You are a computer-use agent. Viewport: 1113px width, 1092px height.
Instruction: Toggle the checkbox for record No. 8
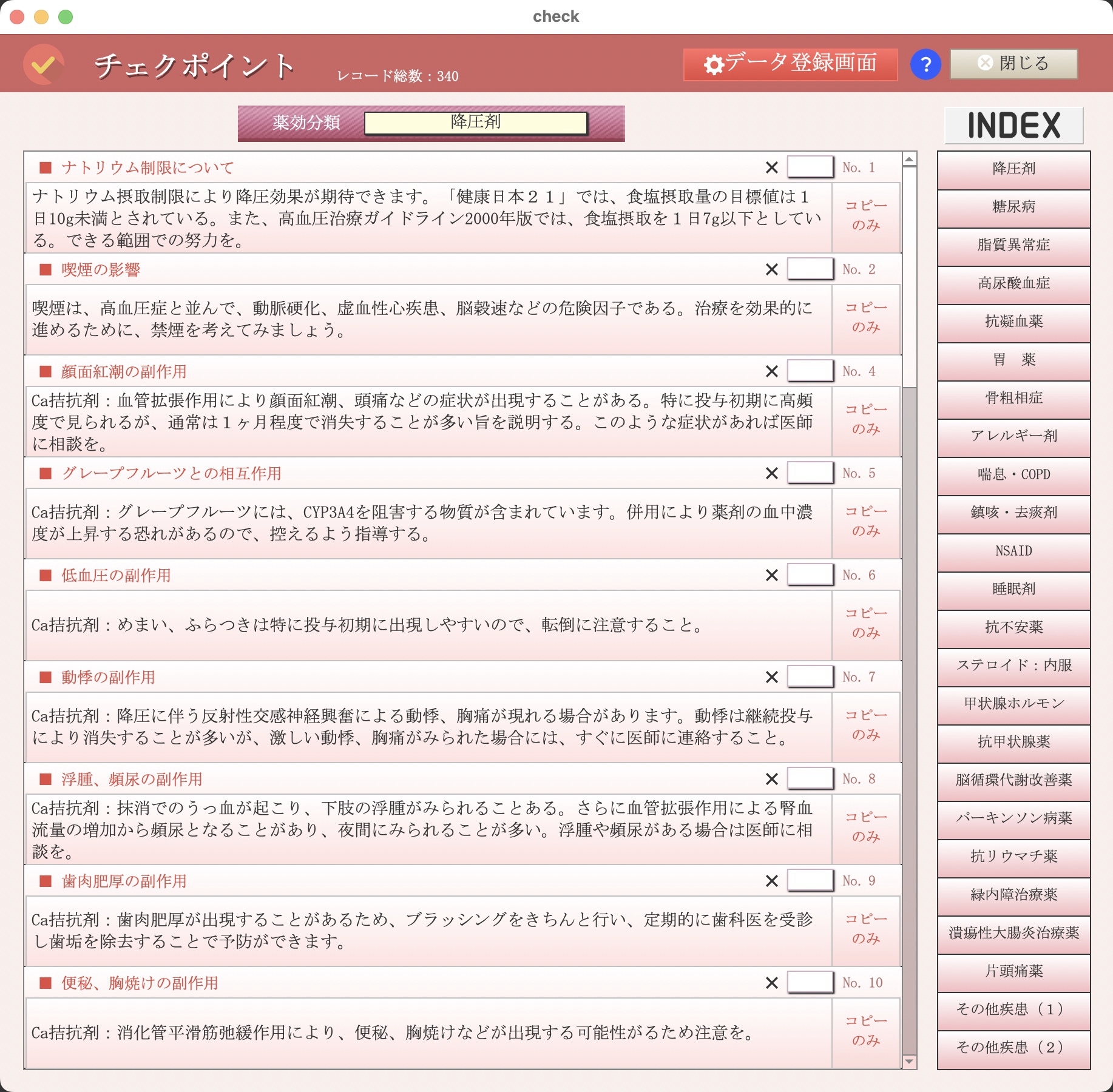point(810,778)
